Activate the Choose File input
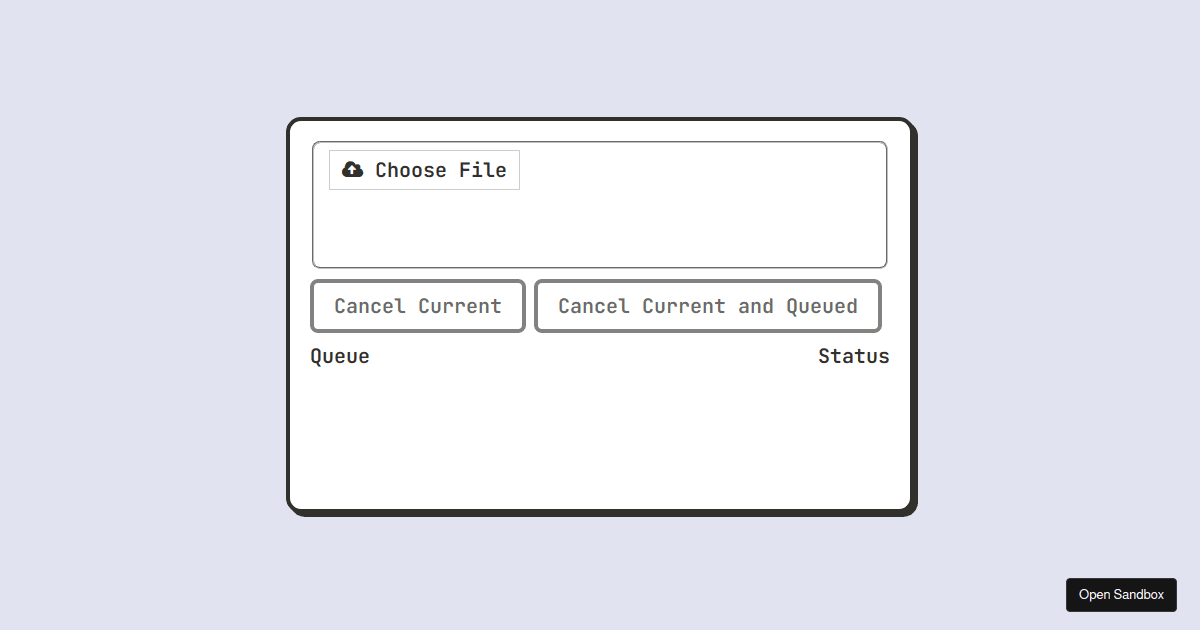 point(424,169)
